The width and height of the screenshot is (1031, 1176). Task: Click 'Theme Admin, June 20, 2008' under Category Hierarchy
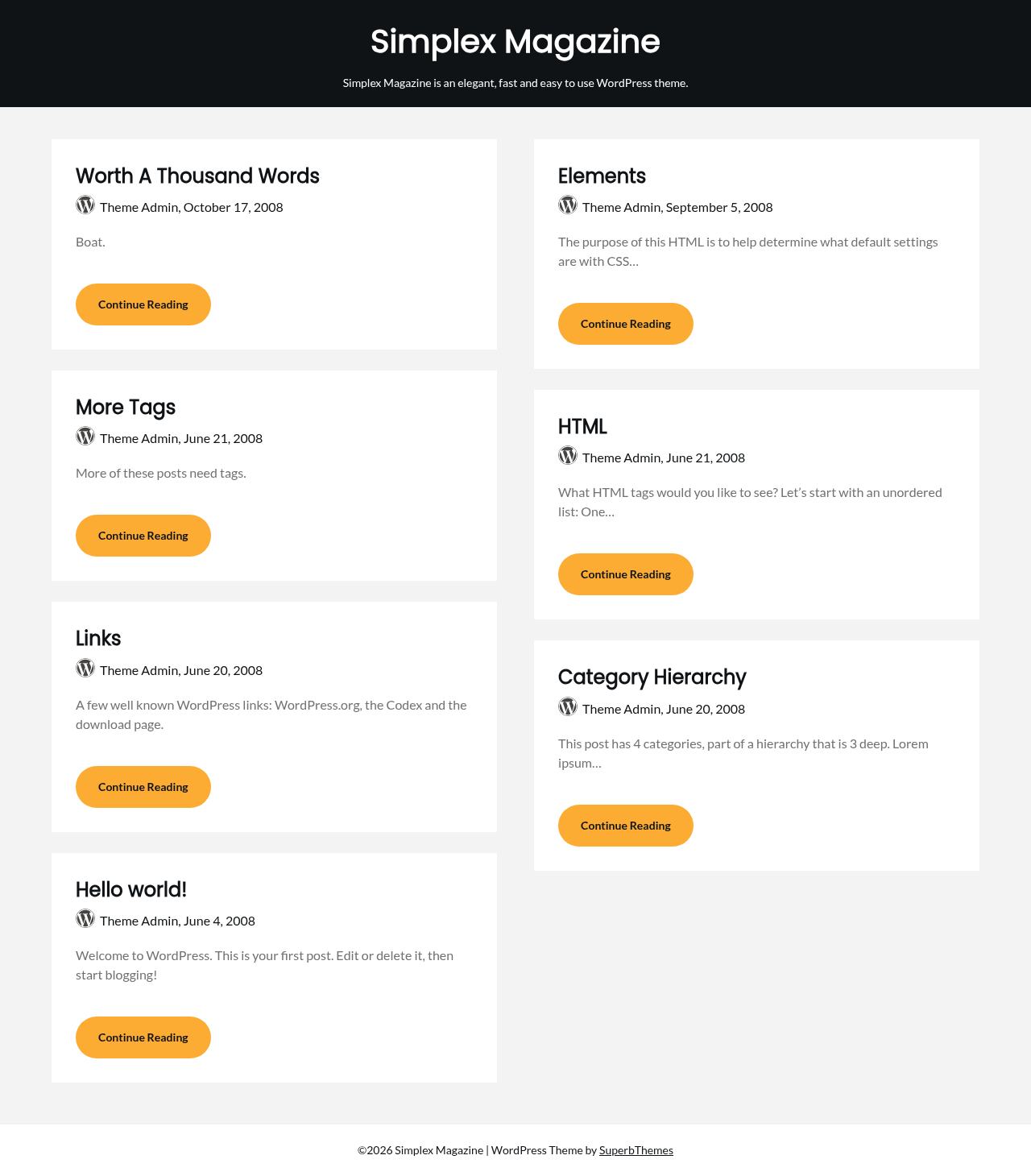[x=664, y=709]
